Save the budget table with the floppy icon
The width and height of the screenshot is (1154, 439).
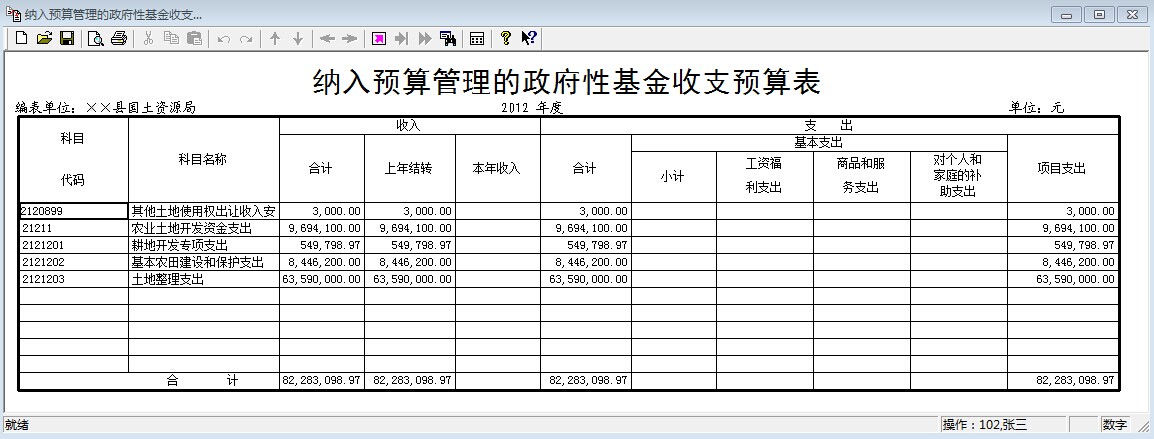[x=67, y=38]
